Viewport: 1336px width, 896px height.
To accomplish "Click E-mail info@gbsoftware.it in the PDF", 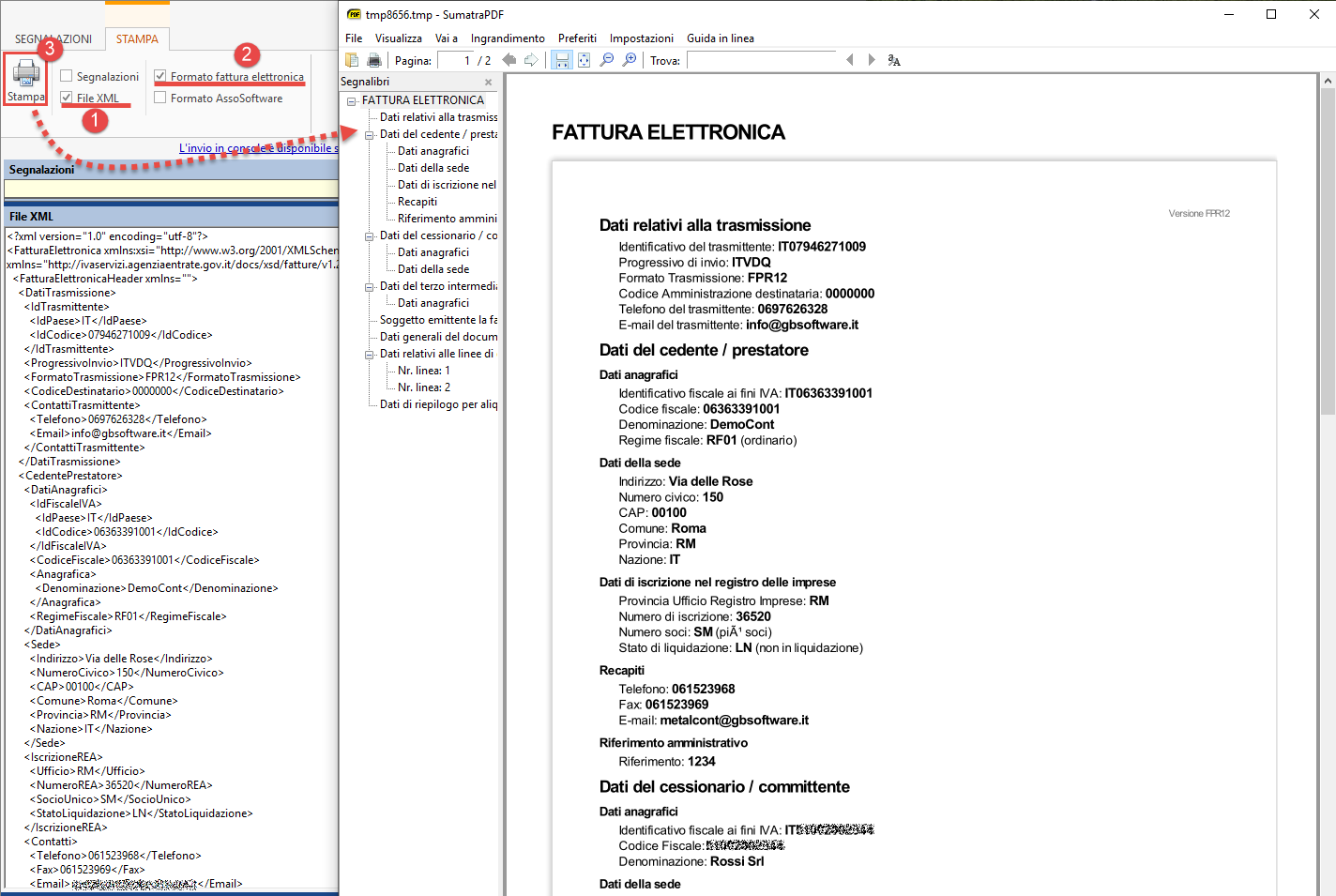I will [x=738, y=326].
